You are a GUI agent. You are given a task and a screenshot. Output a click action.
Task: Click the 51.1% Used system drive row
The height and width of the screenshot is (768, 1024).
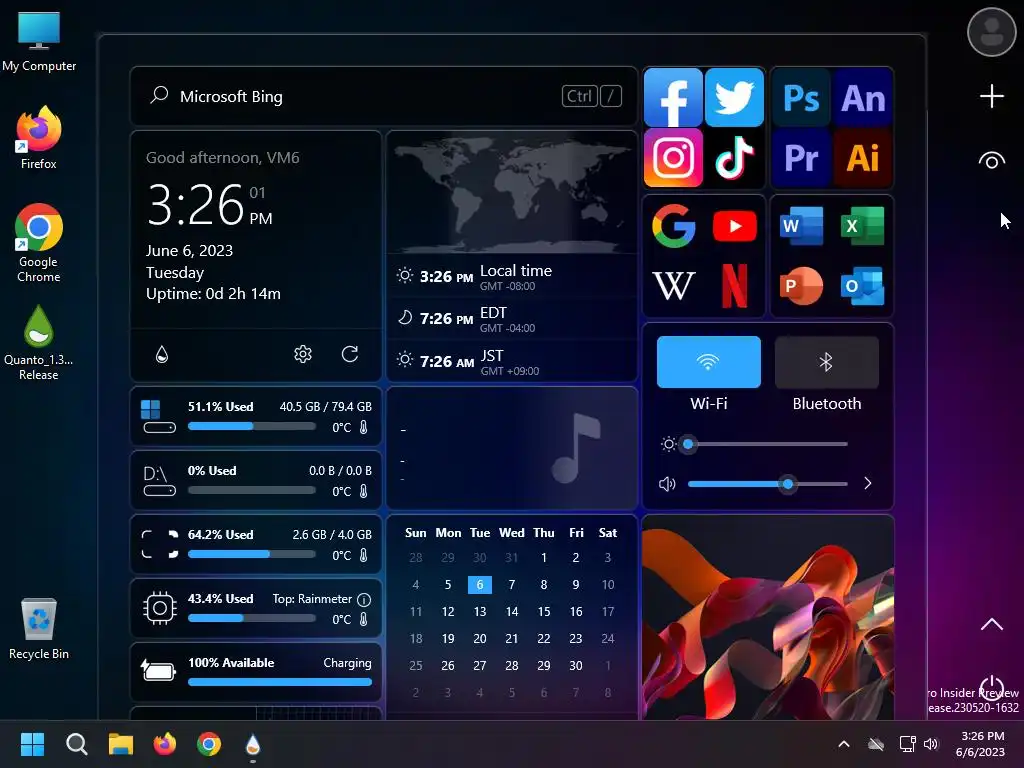coord(256,416)
